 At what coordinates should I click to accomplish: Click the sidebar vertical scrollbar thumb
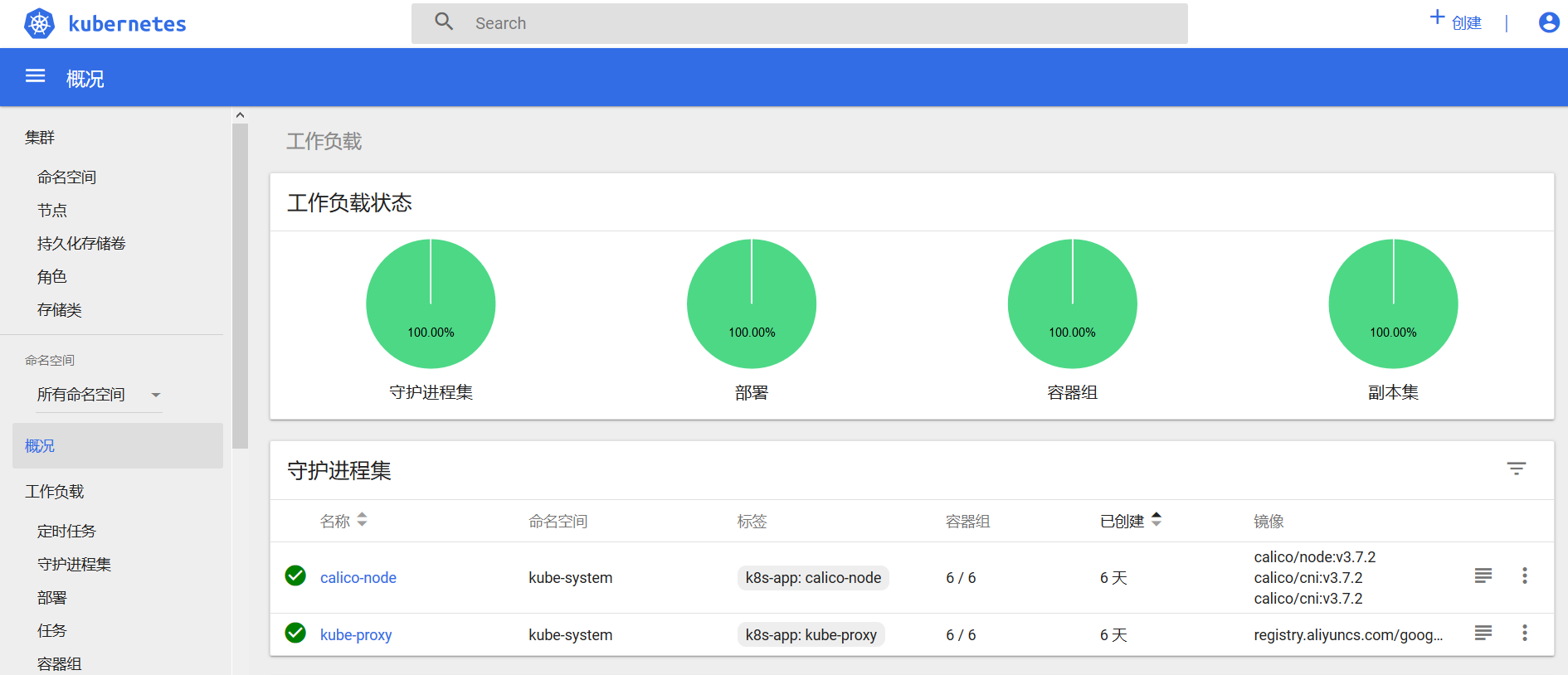point(241,286)
